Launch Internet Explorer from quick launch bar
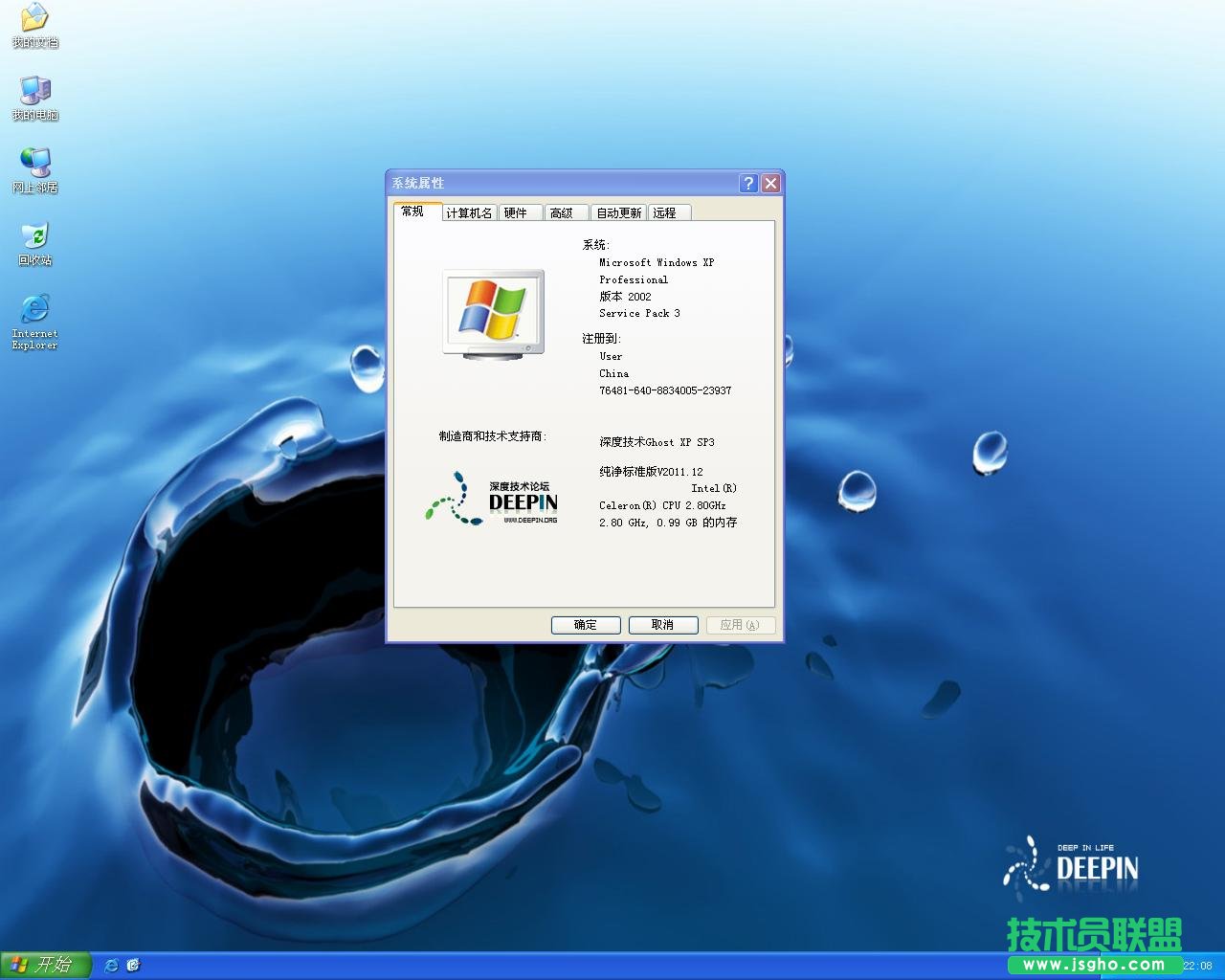This screenshot has height=980, width=1225. coord(111,965)
